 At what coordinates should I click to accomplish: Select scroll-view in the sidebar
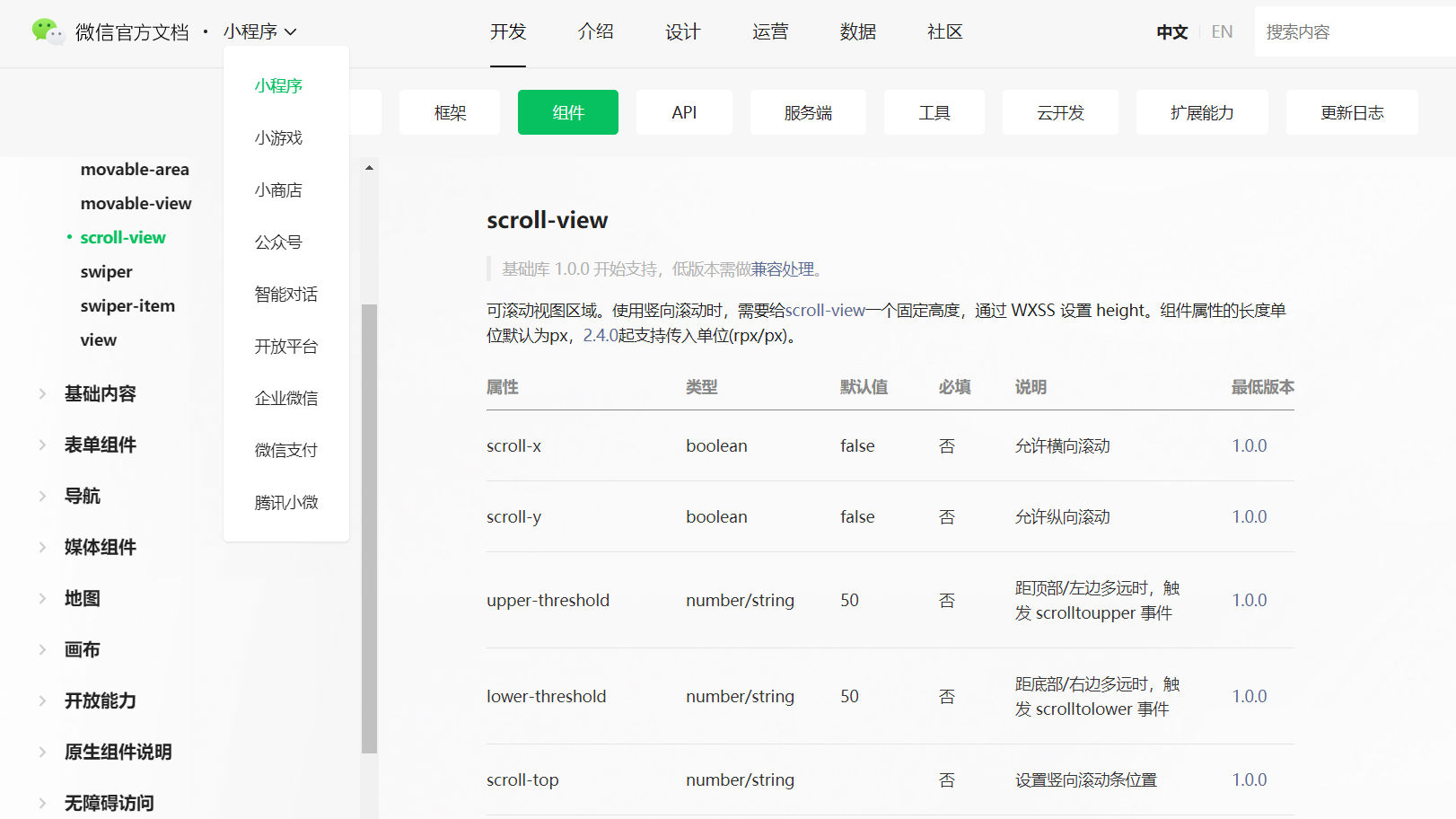click(123, 238)
